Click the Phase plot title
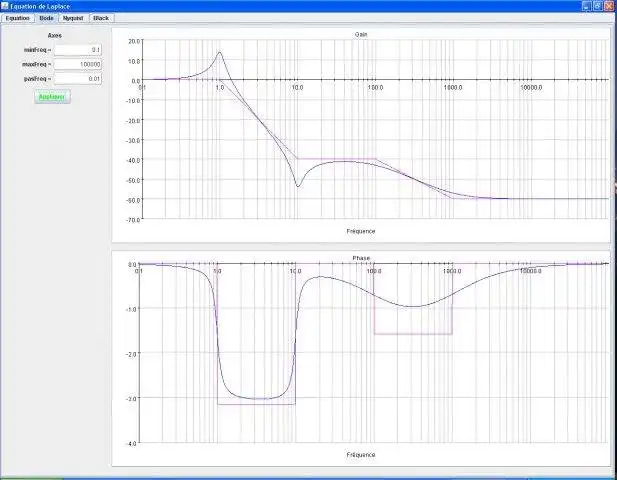The image size is (617, 480). pos(361,258)
